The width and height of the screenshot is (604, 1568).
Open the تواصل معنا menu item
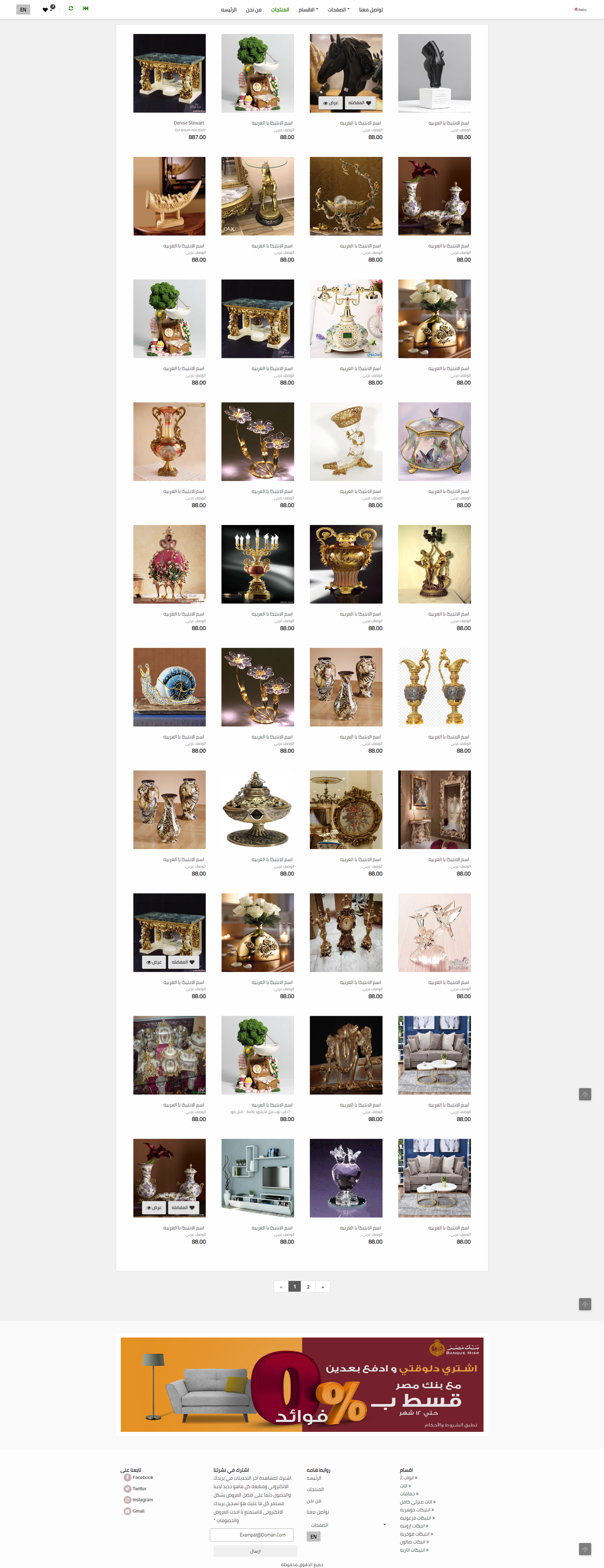coord(371,10)
